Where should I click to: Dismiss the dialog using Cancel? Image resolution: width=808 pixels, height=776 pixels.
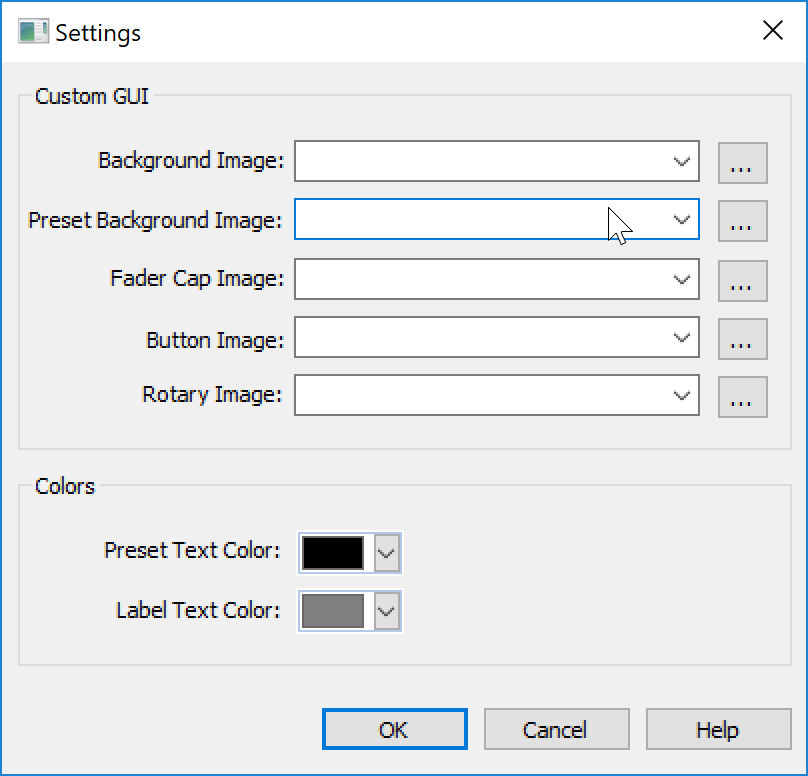(556, 729)
